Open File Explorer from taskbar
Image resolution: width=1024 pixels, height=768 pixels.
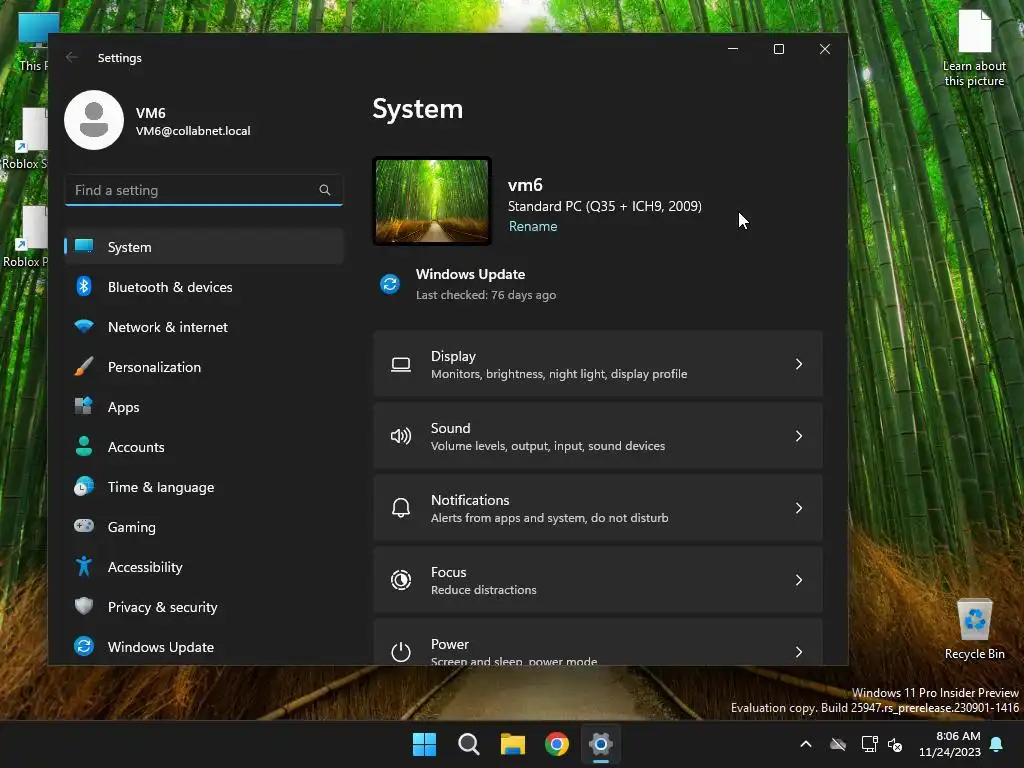[513, 744]
